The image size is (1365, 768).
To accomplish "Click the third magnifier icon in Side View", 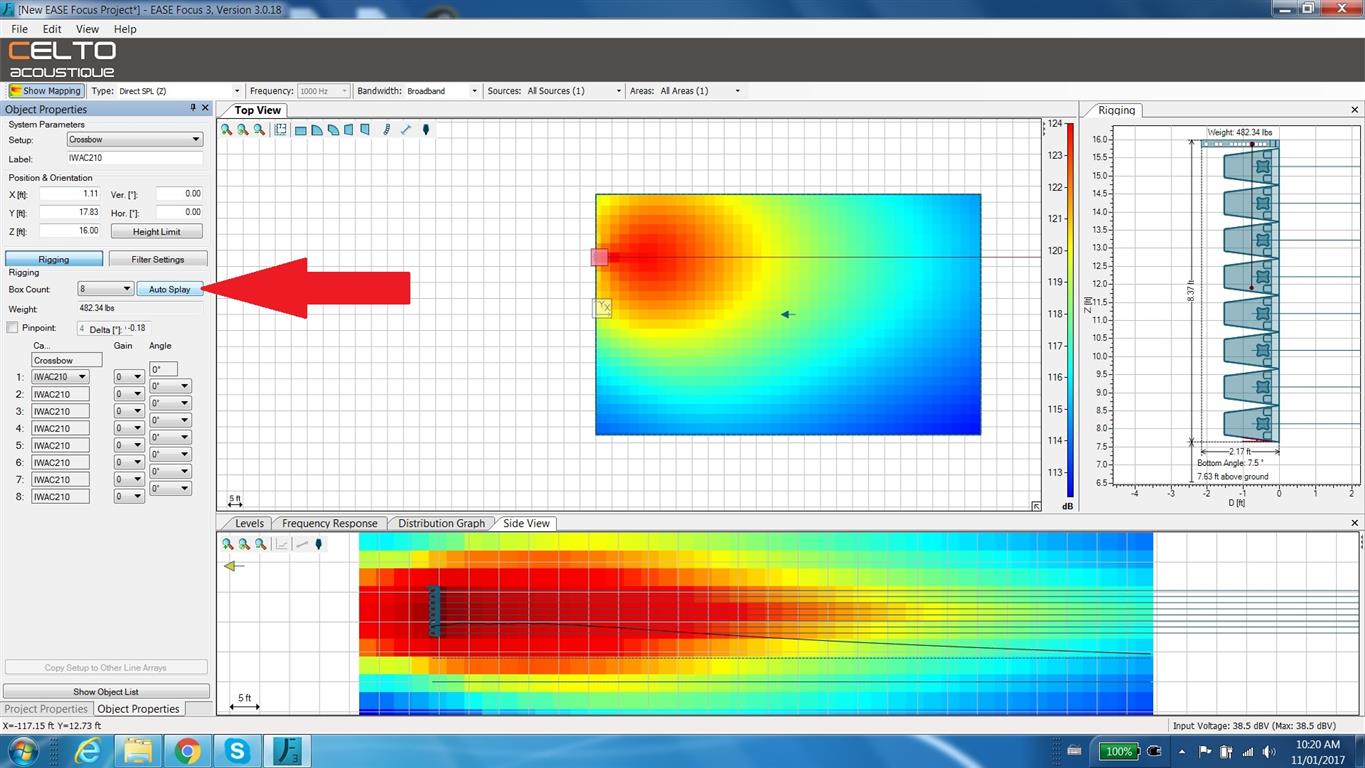I will [261, 544].
